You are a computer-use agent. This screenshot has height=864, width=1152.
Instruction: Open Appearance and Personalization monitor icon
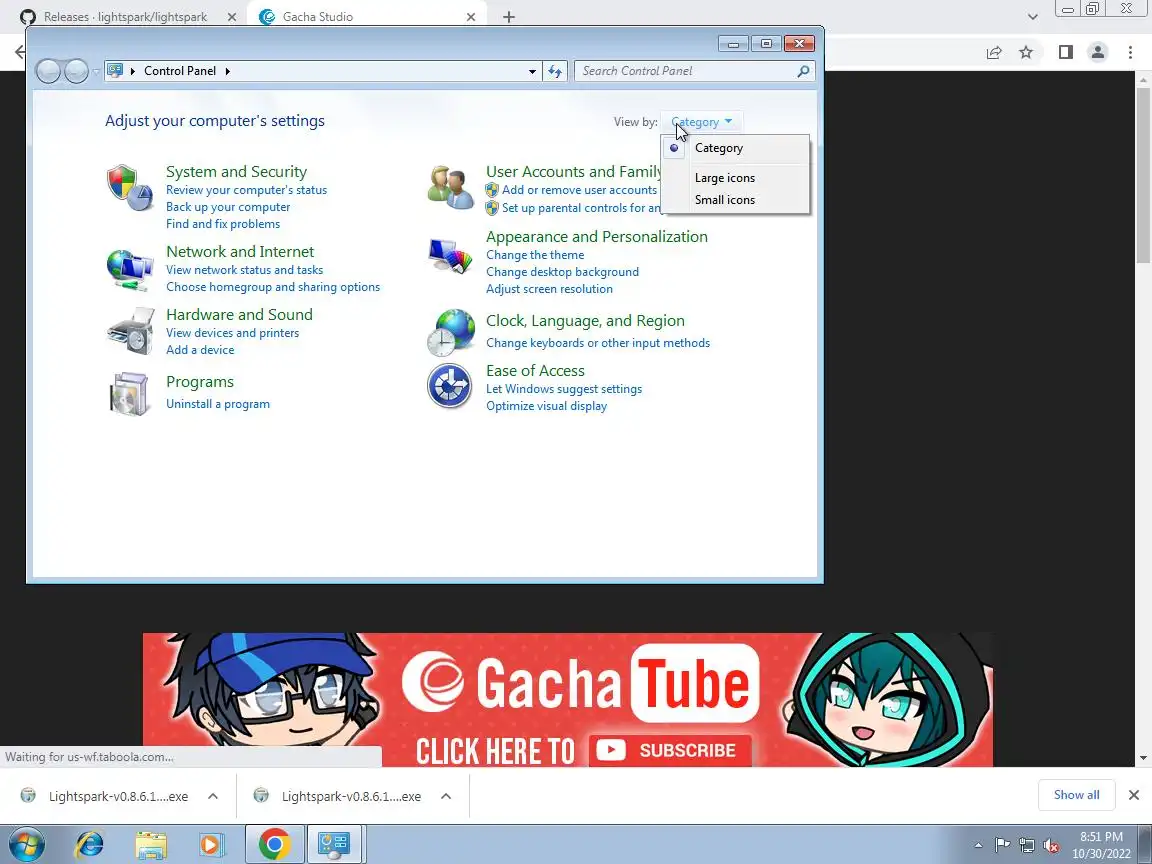click(x=450, y=257)
